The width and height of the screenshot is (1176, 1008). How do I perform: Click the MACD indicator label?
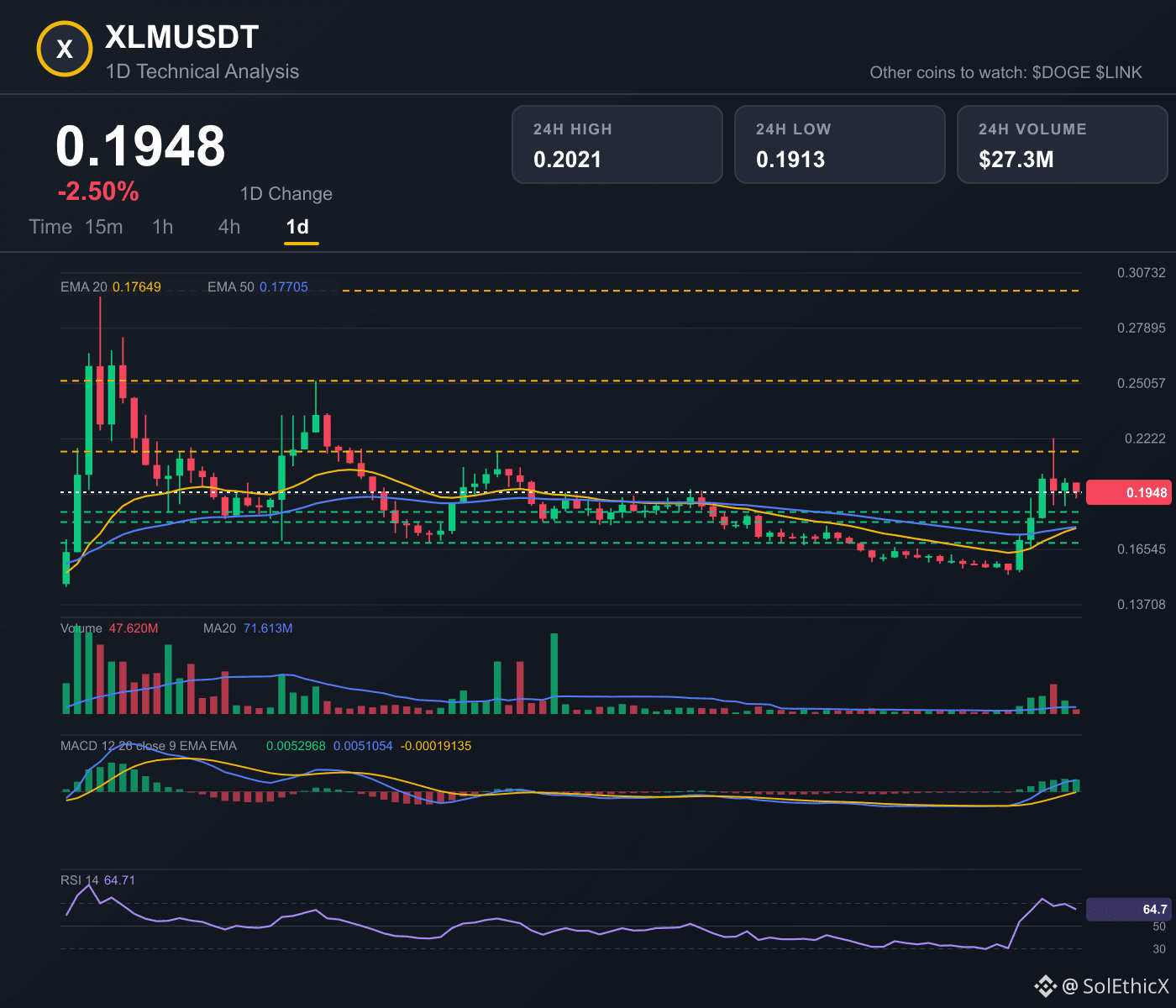tap(149, 746)
